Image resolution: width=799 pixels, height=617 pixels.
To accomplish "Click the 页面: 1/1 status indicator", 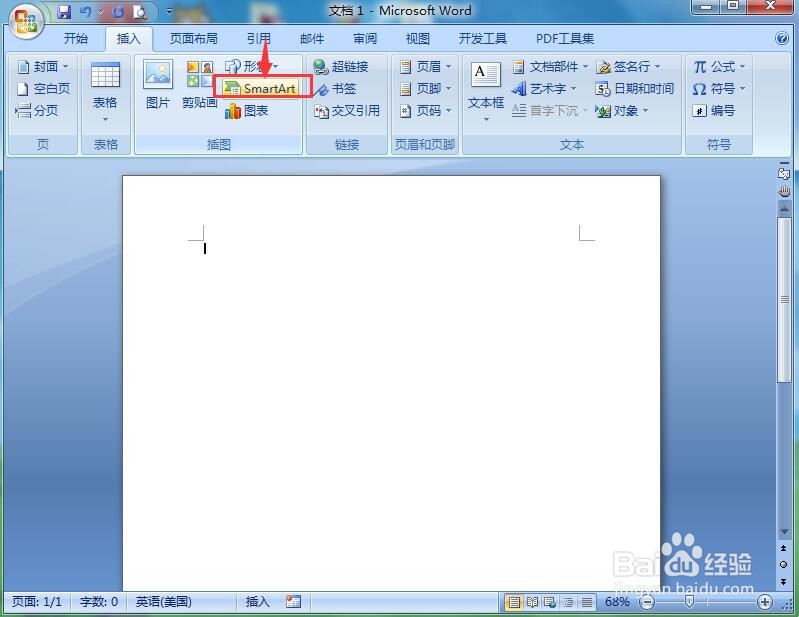I will point(37,602).
